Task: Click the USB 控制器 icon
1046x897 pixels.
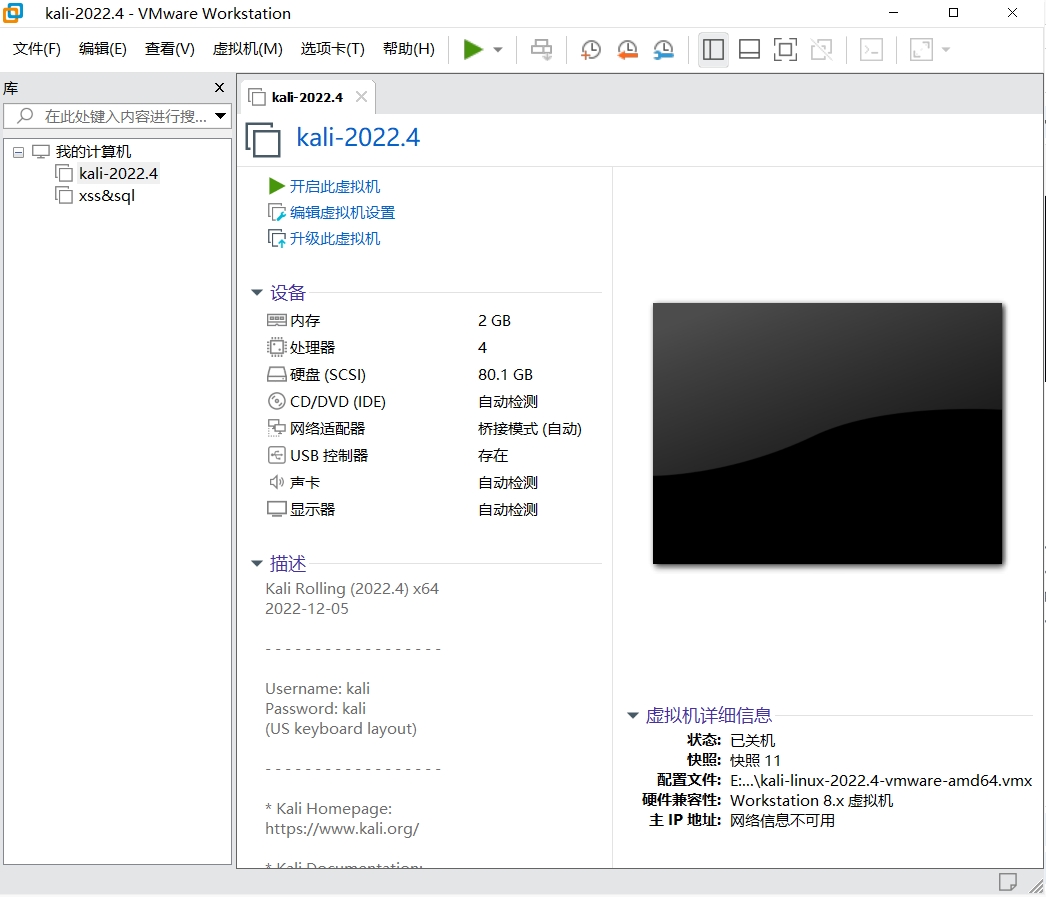Action: [x=276, y=455]
